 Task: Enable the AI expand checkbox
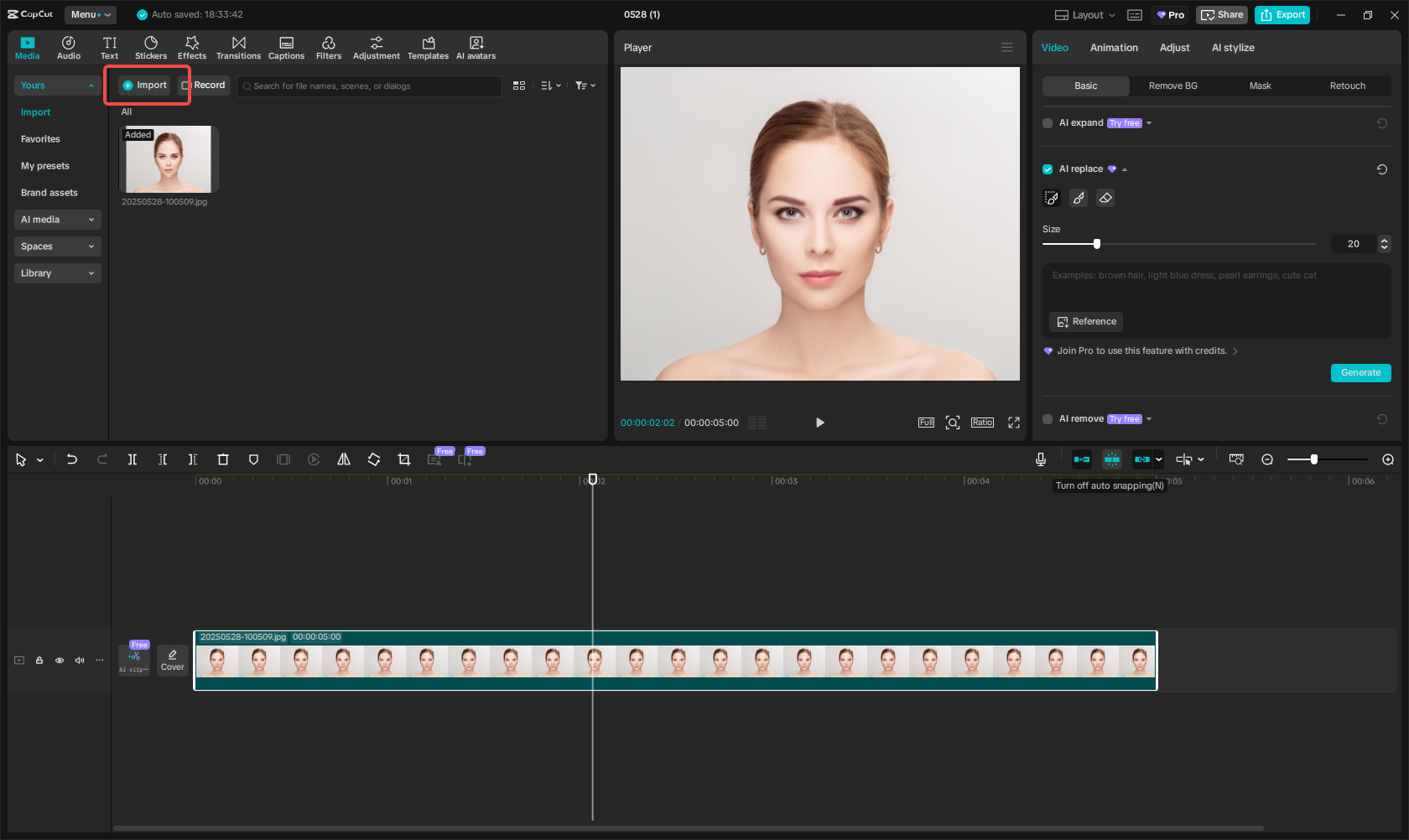click(x=1048, y=123)
